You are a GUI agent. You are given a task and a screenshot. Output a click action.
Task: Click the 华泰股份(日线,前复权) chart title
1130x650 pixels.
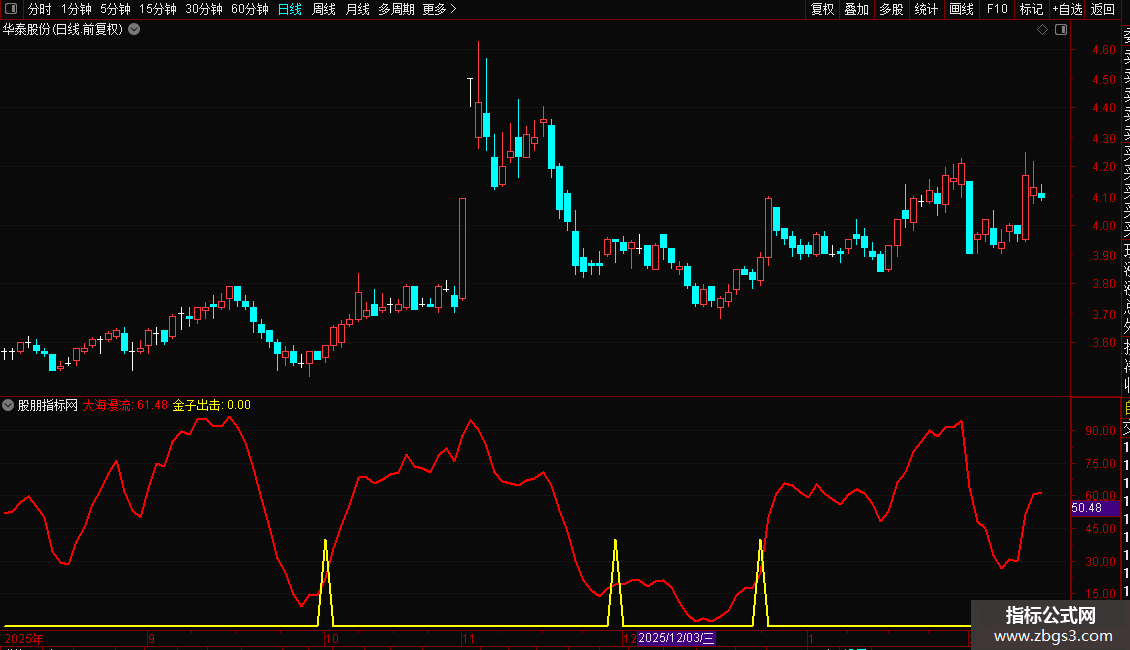63,30
